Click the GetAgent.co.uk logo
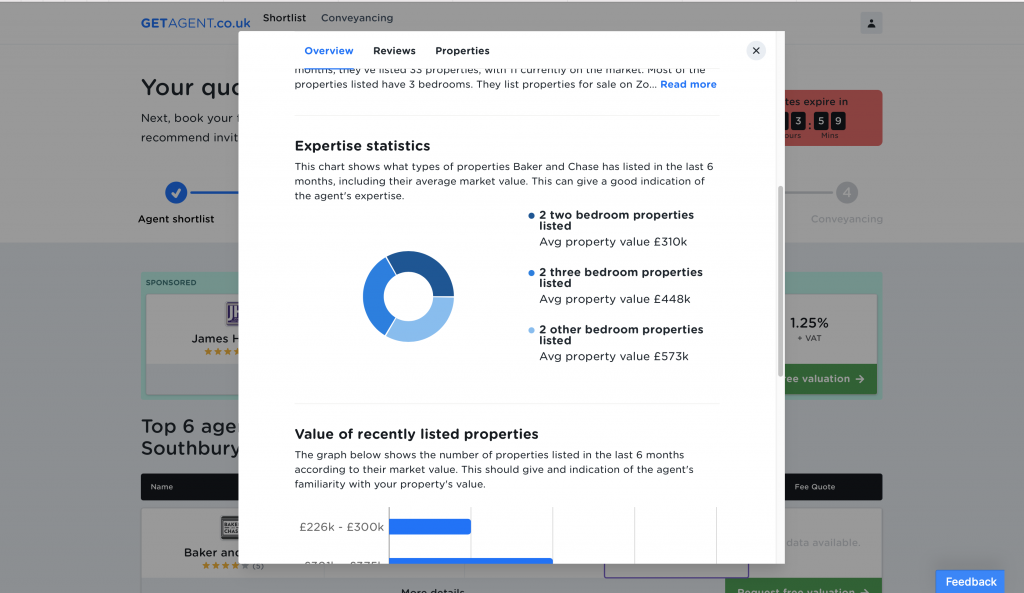 point(196,23)
